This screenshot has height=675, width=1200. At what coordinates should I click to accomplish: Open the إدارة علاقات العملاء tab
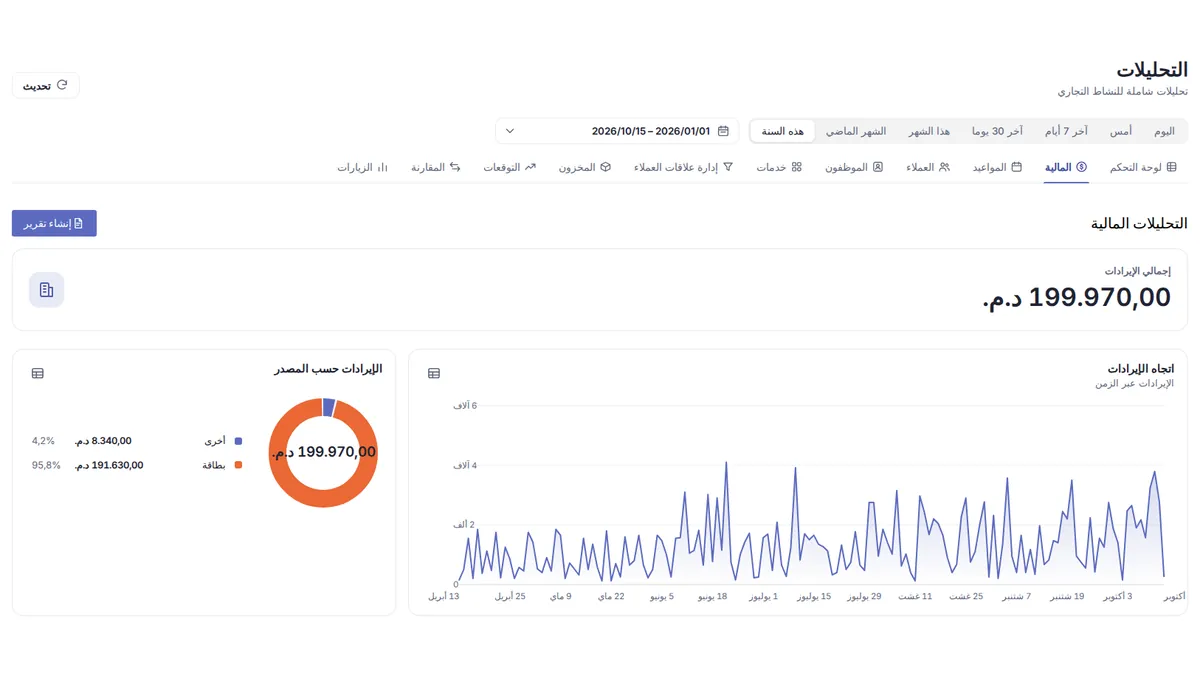[x=683, y=167]
